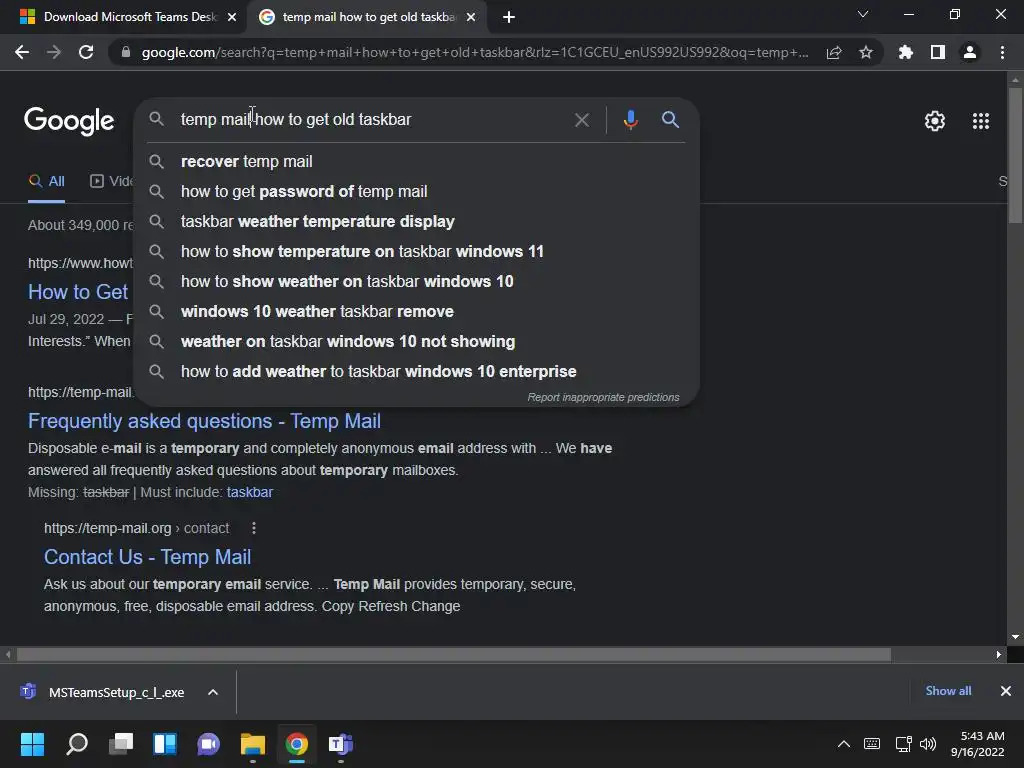Open the Extensions puzzle icon
Image resolution: width=1024 pixels, height=768 pixels.
(x=906, y=52)
